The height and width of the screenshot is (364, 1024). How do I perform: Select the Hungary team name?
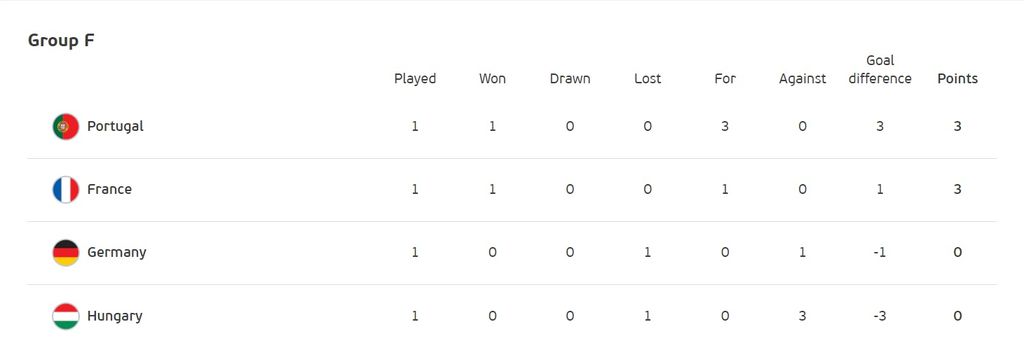(x=115, y=316)
